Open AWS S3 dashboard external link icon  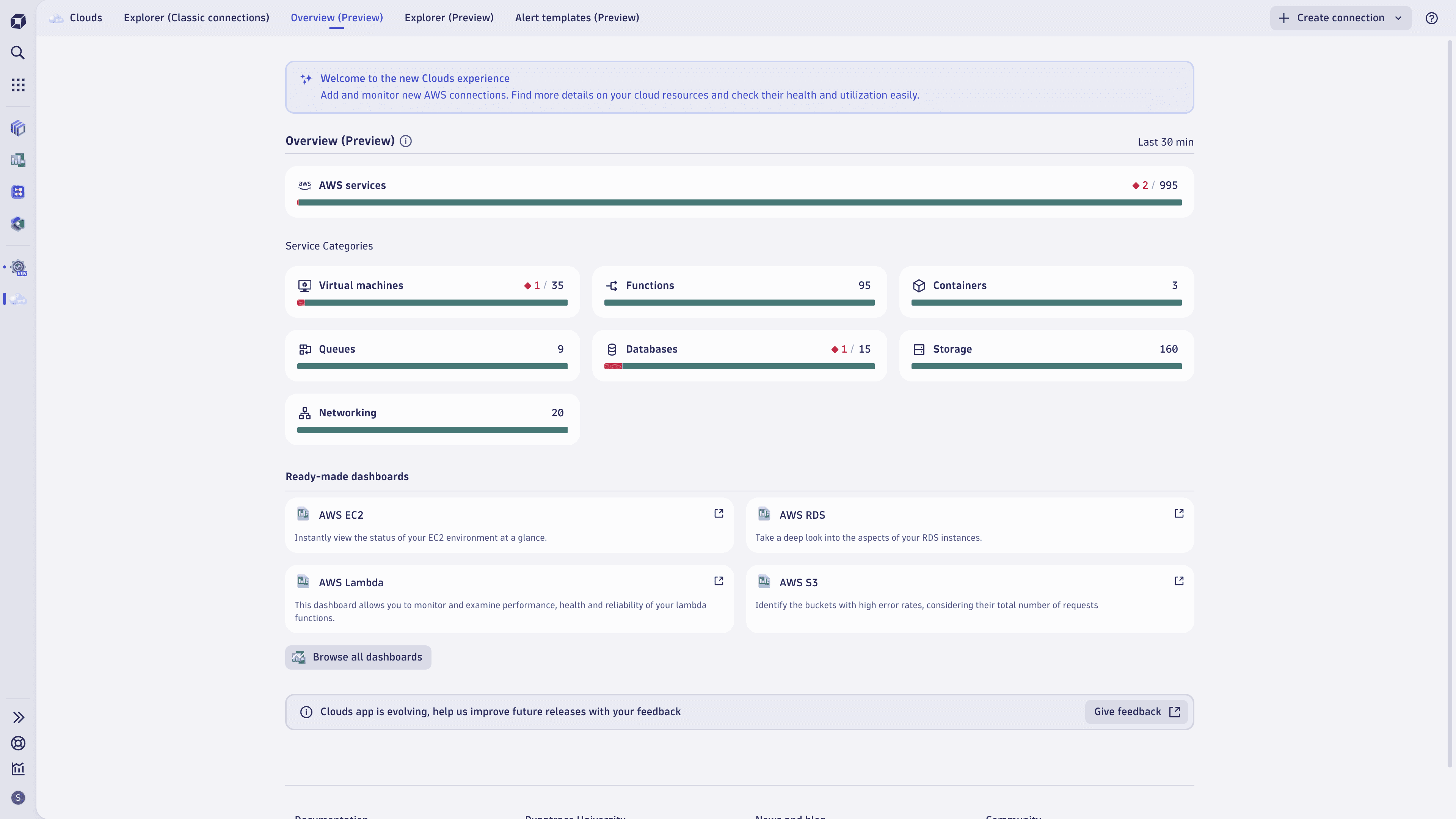[1179, 581]
